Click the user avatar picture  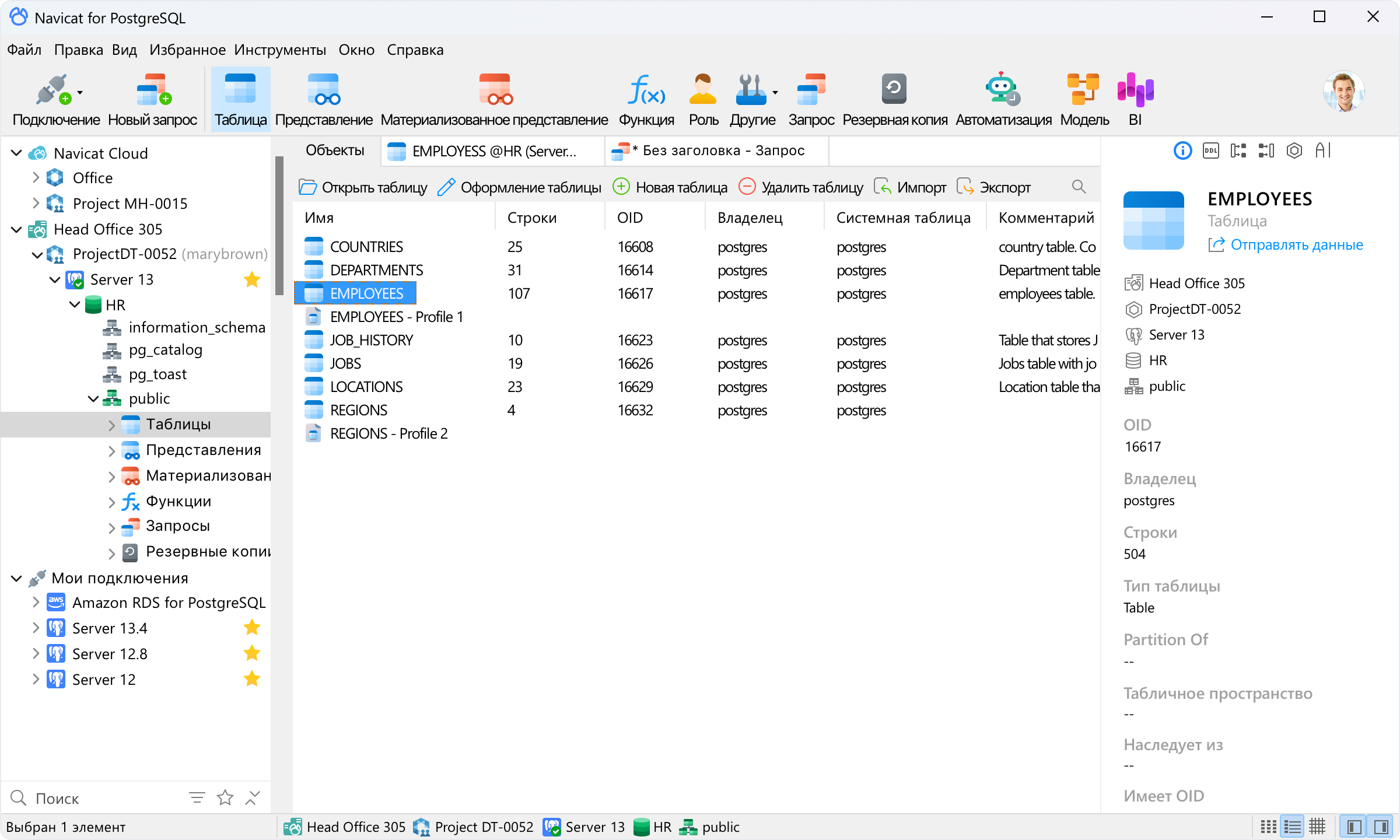tap(1344, 92)
